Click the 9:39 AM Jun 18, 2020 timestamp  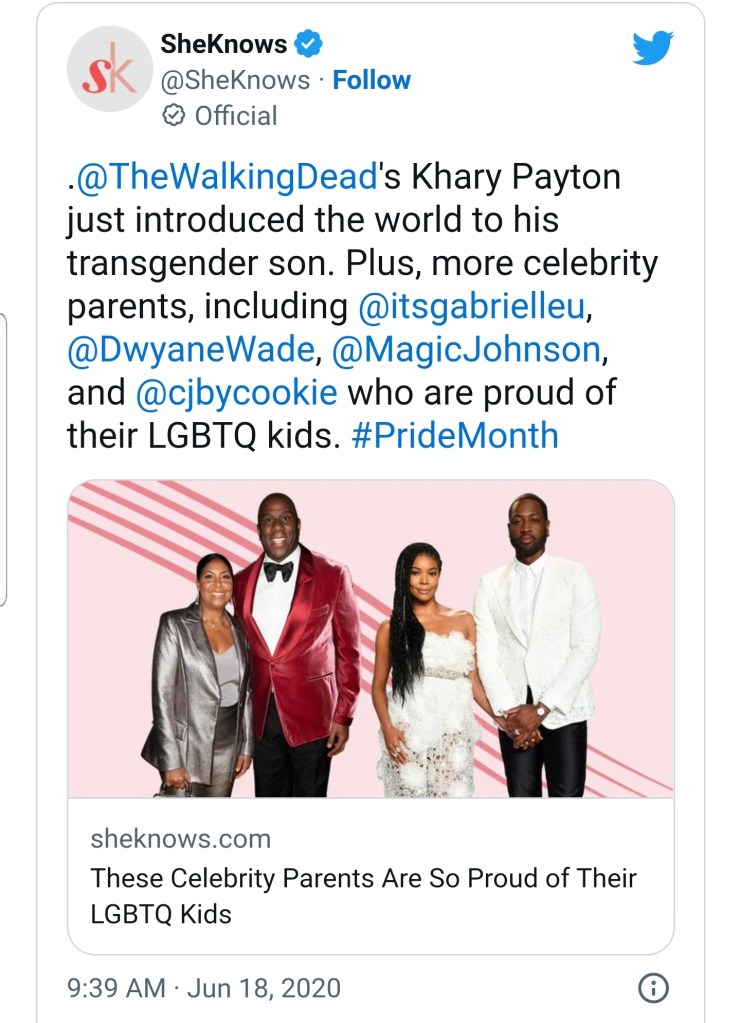pyautogui.click(x=203, y=989)
